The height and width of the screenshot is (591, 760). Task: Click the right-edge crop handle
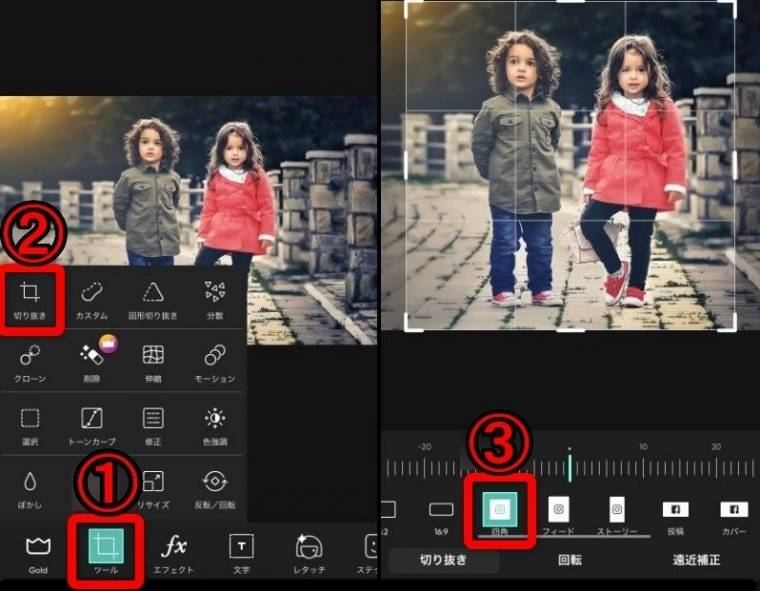pos(735,165)
